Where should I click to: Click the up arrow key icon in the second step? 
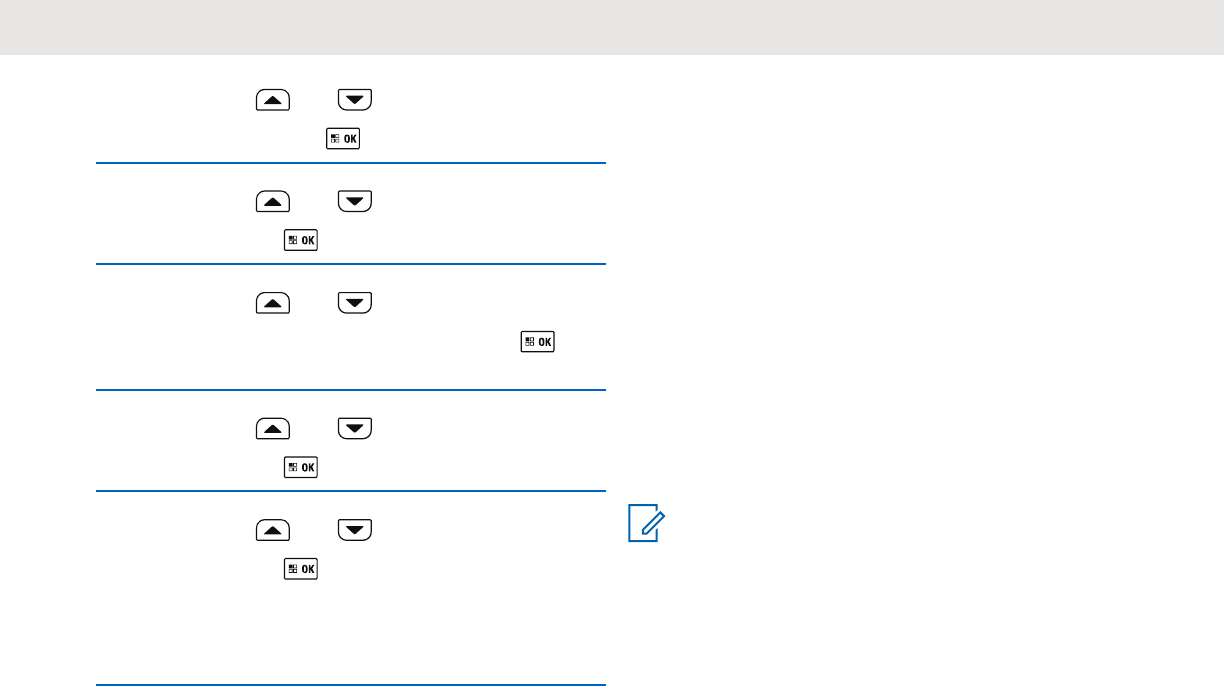point(273,201)
